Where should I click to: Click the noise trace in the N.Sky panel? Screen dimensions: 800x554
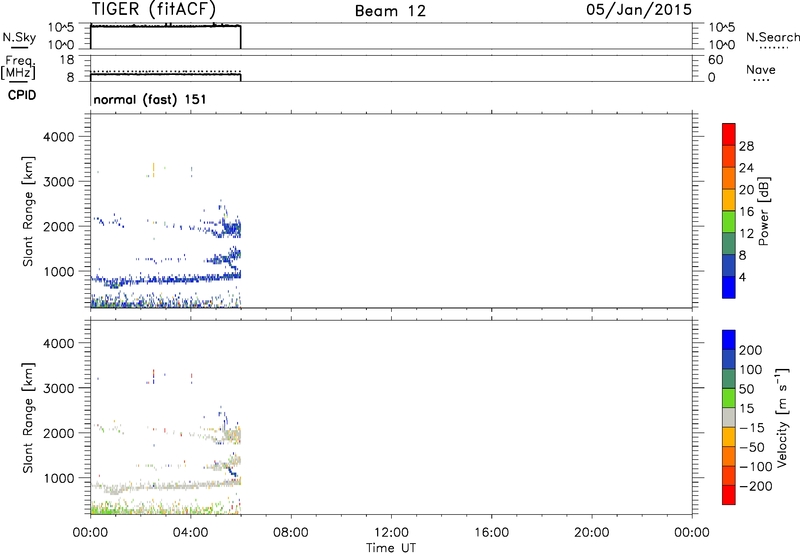click(x=166, y=26)
